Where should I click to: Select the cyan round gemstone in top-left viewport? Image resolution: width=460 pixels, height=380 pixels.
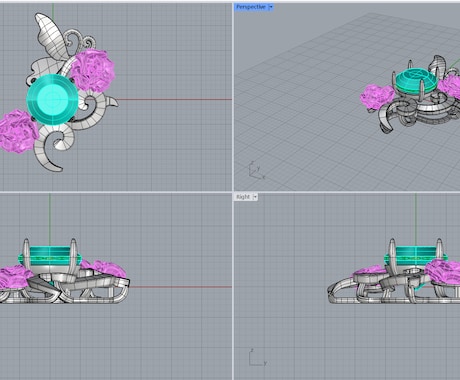(53, 99)
